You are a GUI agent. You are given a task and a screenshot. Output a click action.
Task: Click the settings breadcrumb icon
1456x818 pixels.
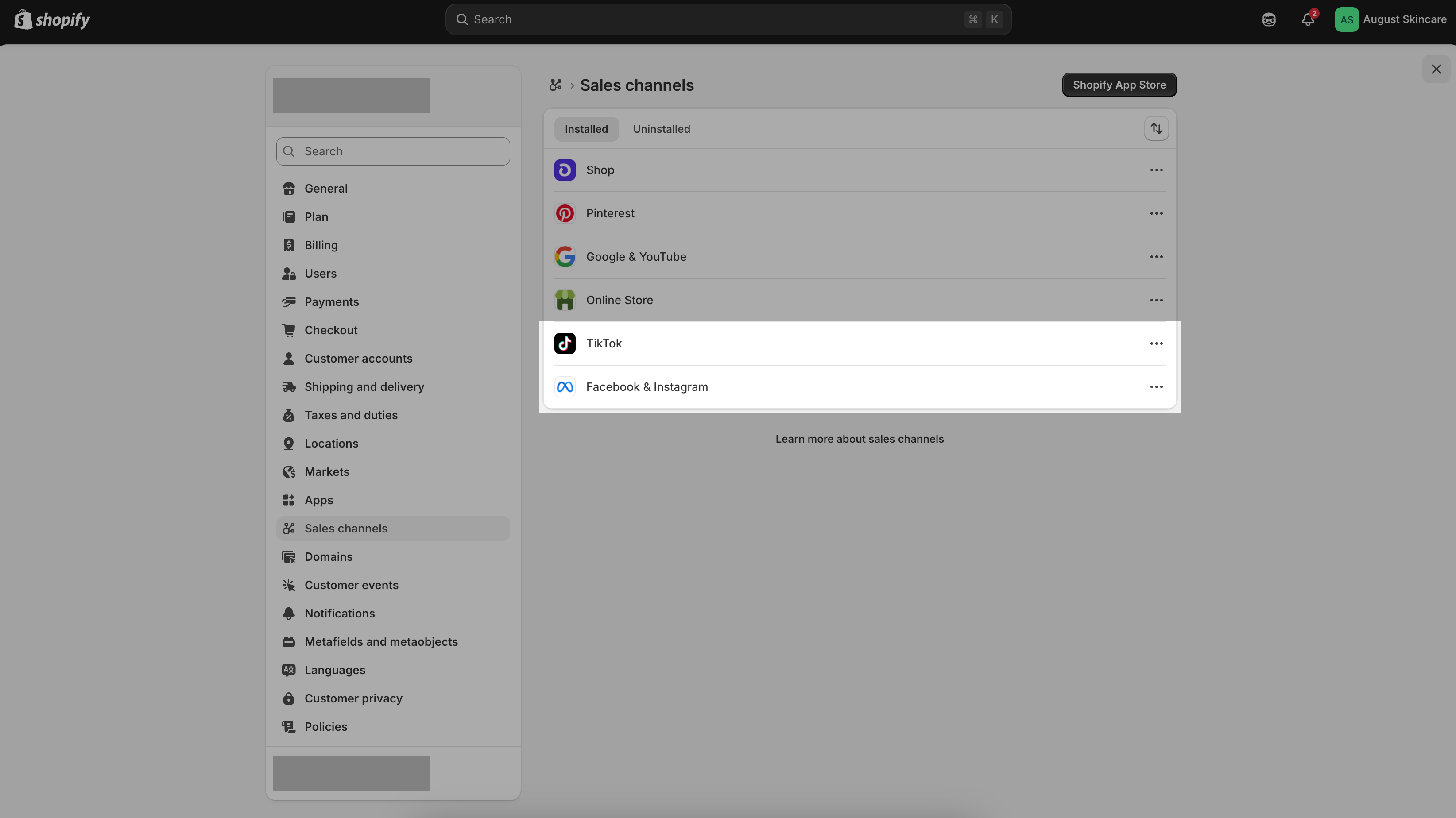tap(555, 85)
